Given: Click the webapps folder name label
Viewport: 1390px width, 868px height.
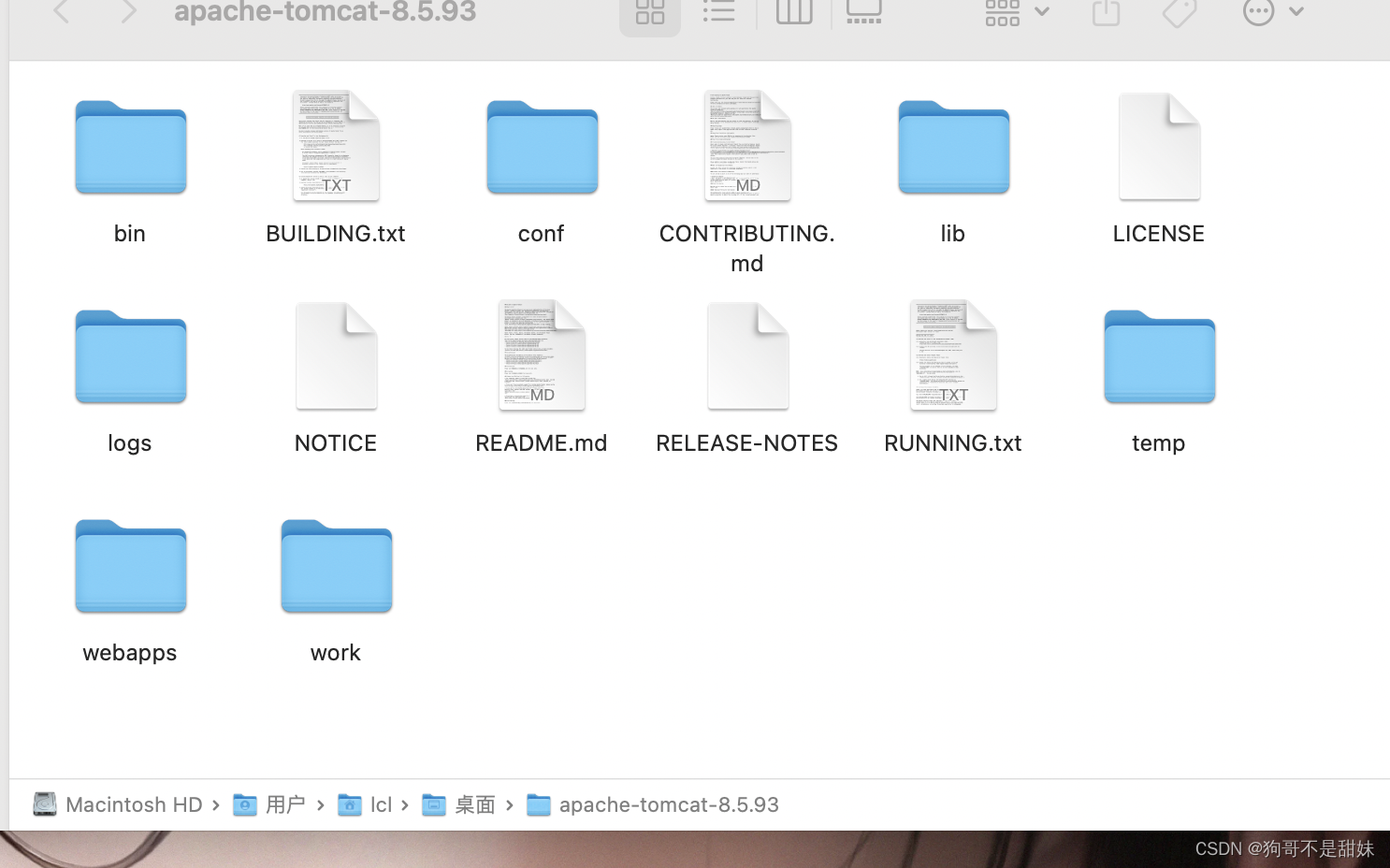Looking at the screenshot, I should pos(130,653).
